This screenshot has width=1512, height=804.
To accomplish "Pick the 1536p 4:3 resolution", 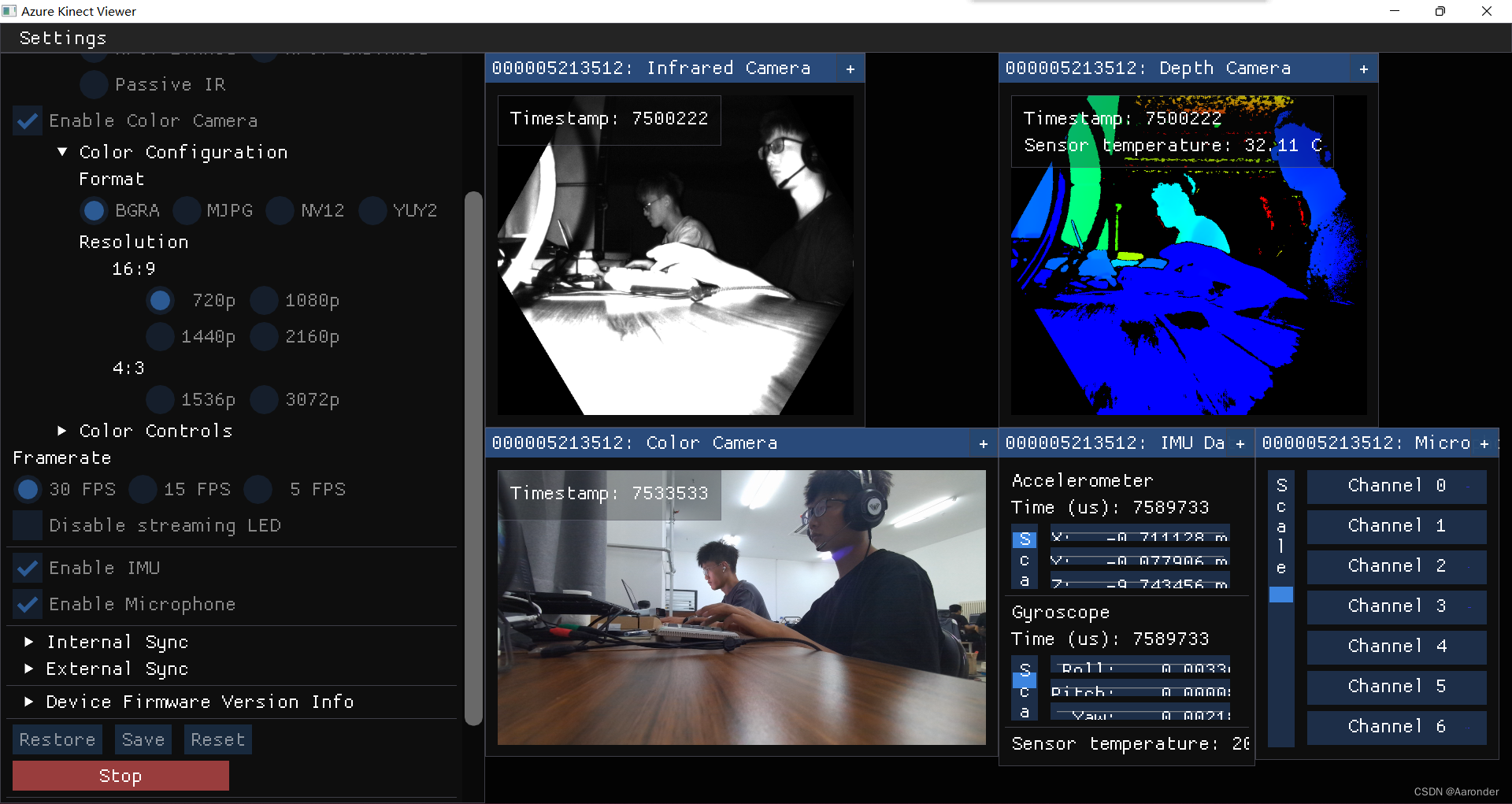I will point(160,400).
